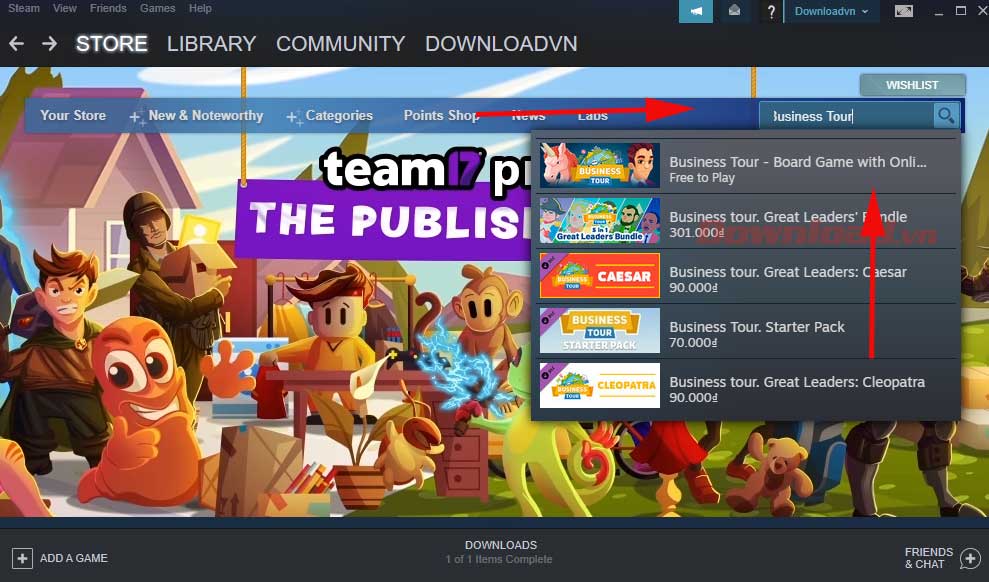
Task: Click the search magnifier button
Action: point(946,115)
